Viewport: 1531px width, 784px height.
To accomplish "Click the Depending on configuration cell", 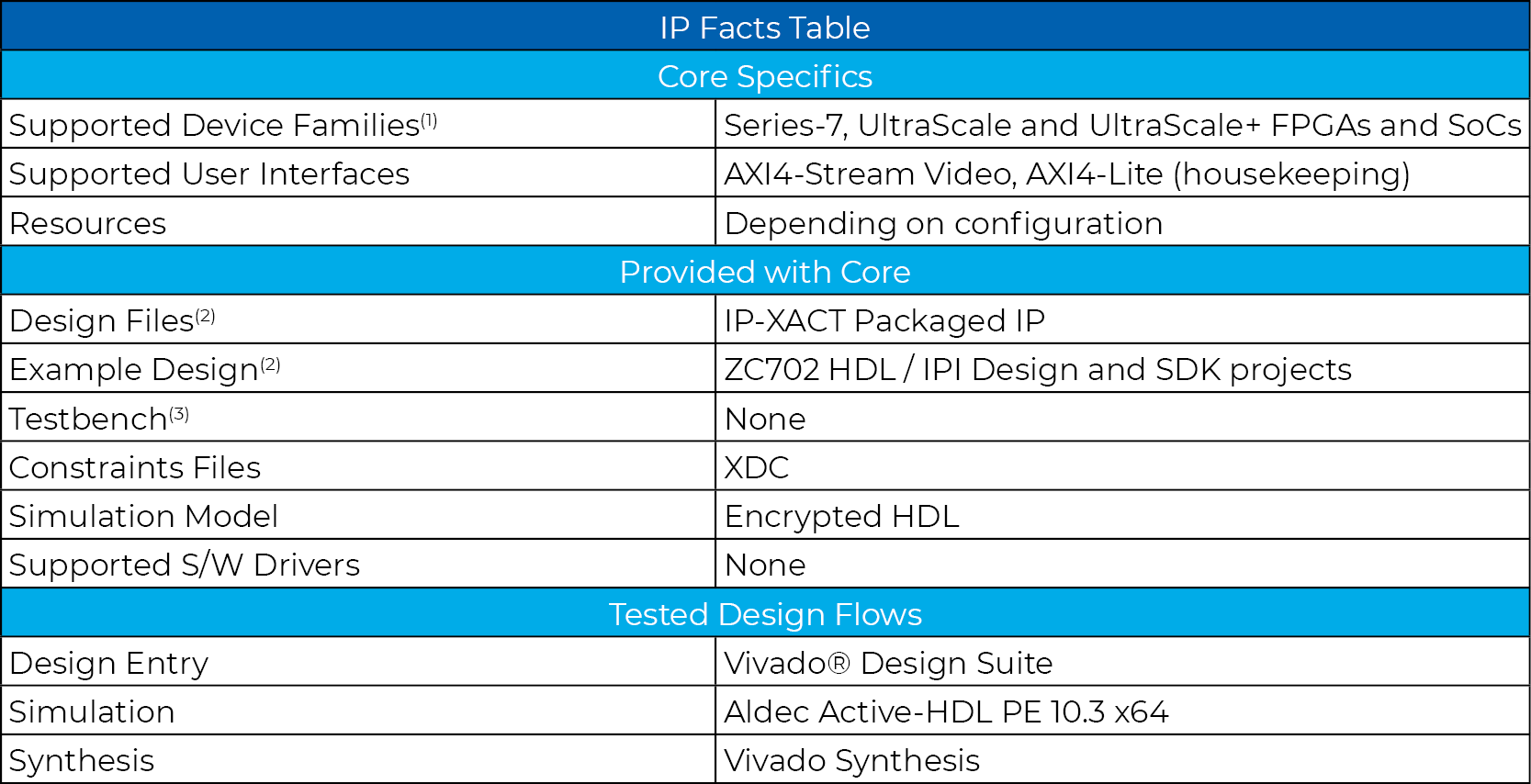I will tap(943, 223).
